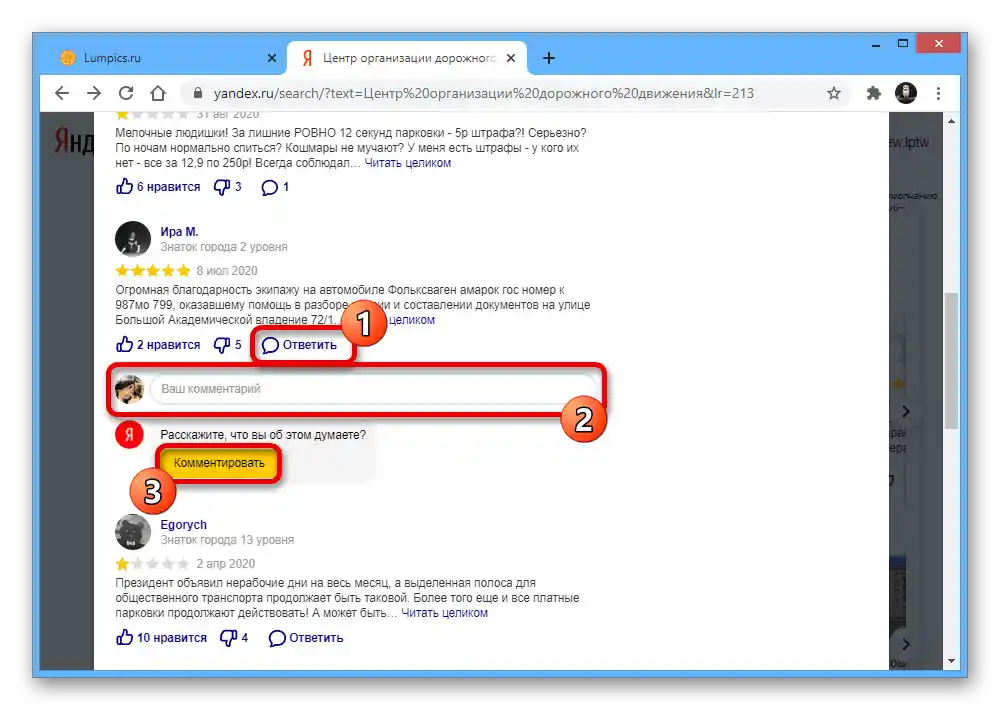Screen dimensions: 1000x710
Task: Click Egorych's avatar picture
Action: [x=133, y=532]
